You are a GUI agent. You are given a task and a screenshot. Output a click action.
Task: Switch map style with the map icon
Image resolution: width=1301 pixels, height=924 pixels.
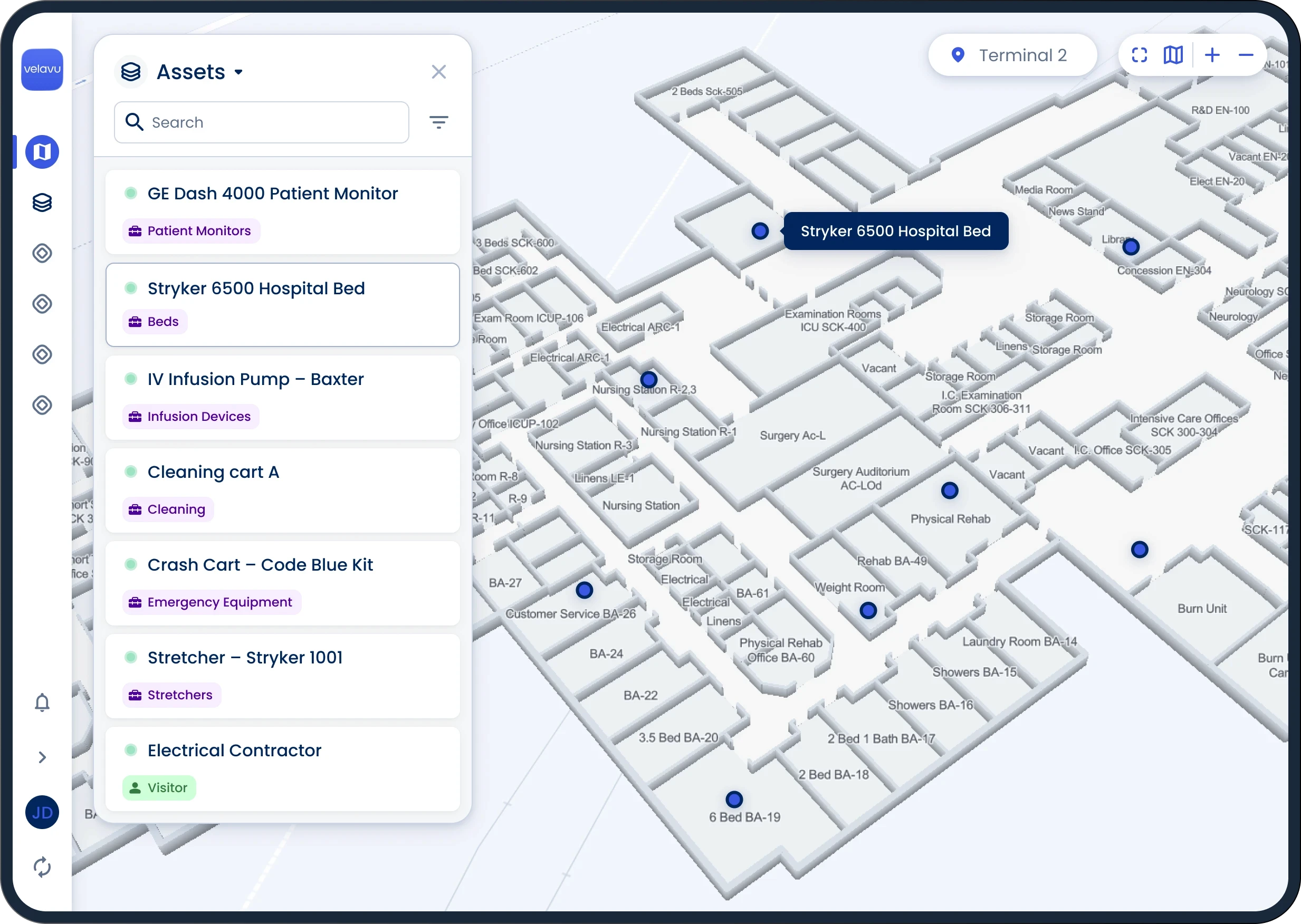1173,55
